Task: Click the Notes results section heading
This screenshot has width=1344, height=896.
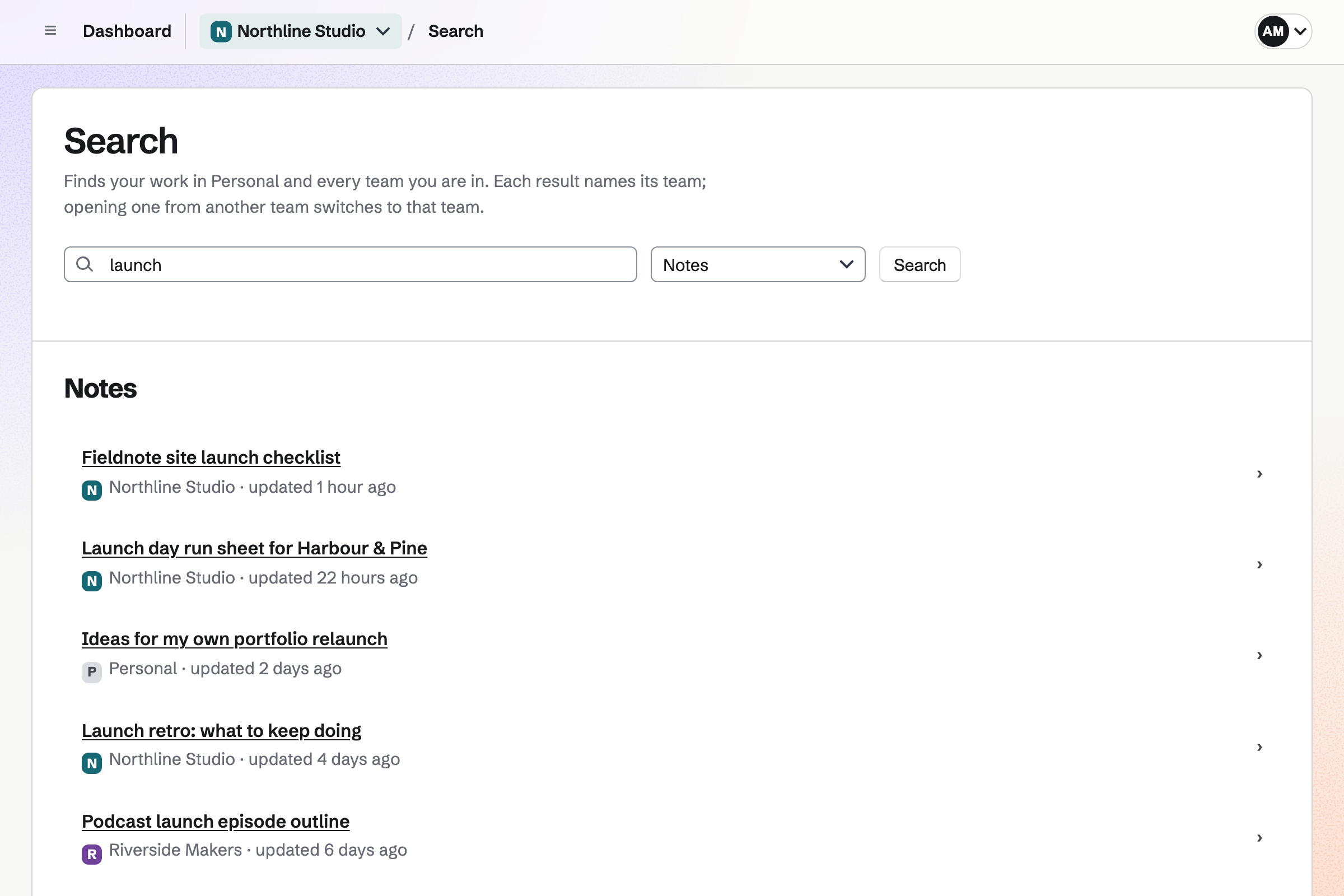Action: coord(100,389)
